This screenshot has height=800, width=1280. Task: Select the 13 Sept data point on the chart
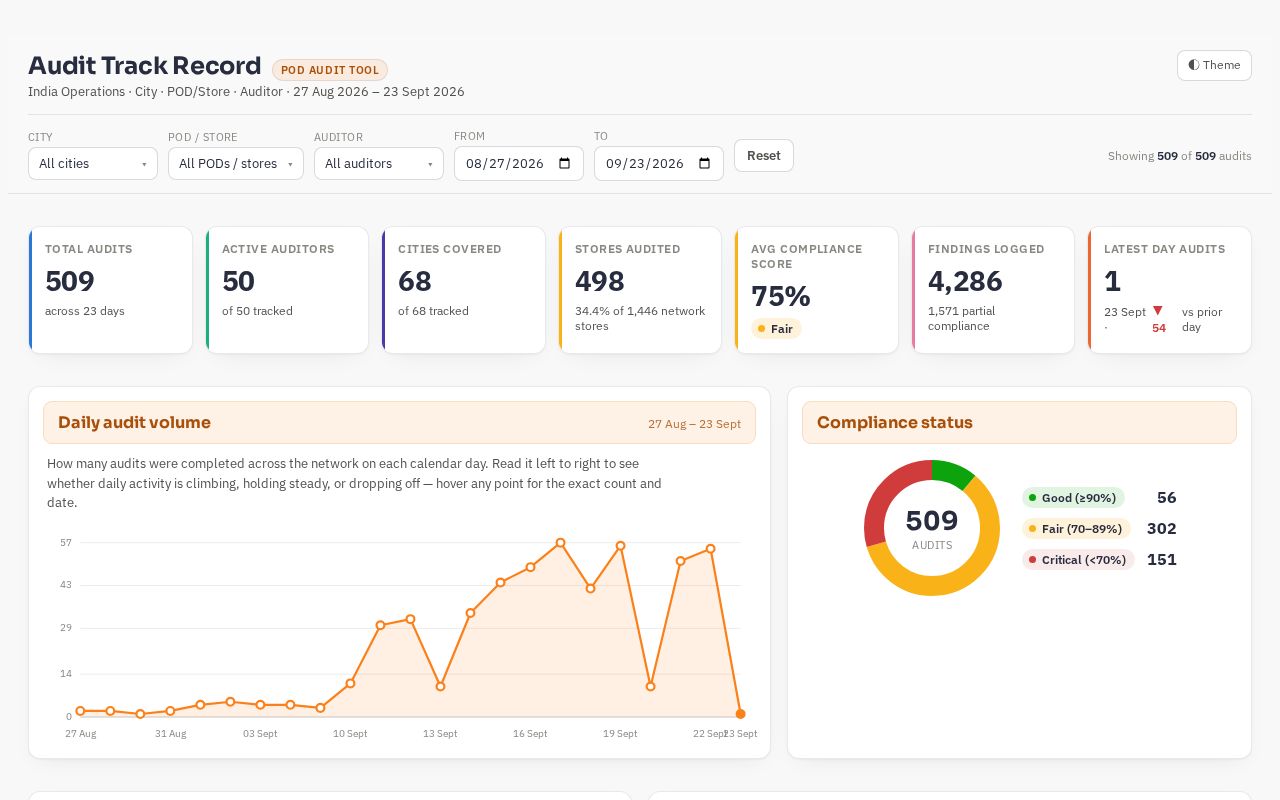(440, 686)
